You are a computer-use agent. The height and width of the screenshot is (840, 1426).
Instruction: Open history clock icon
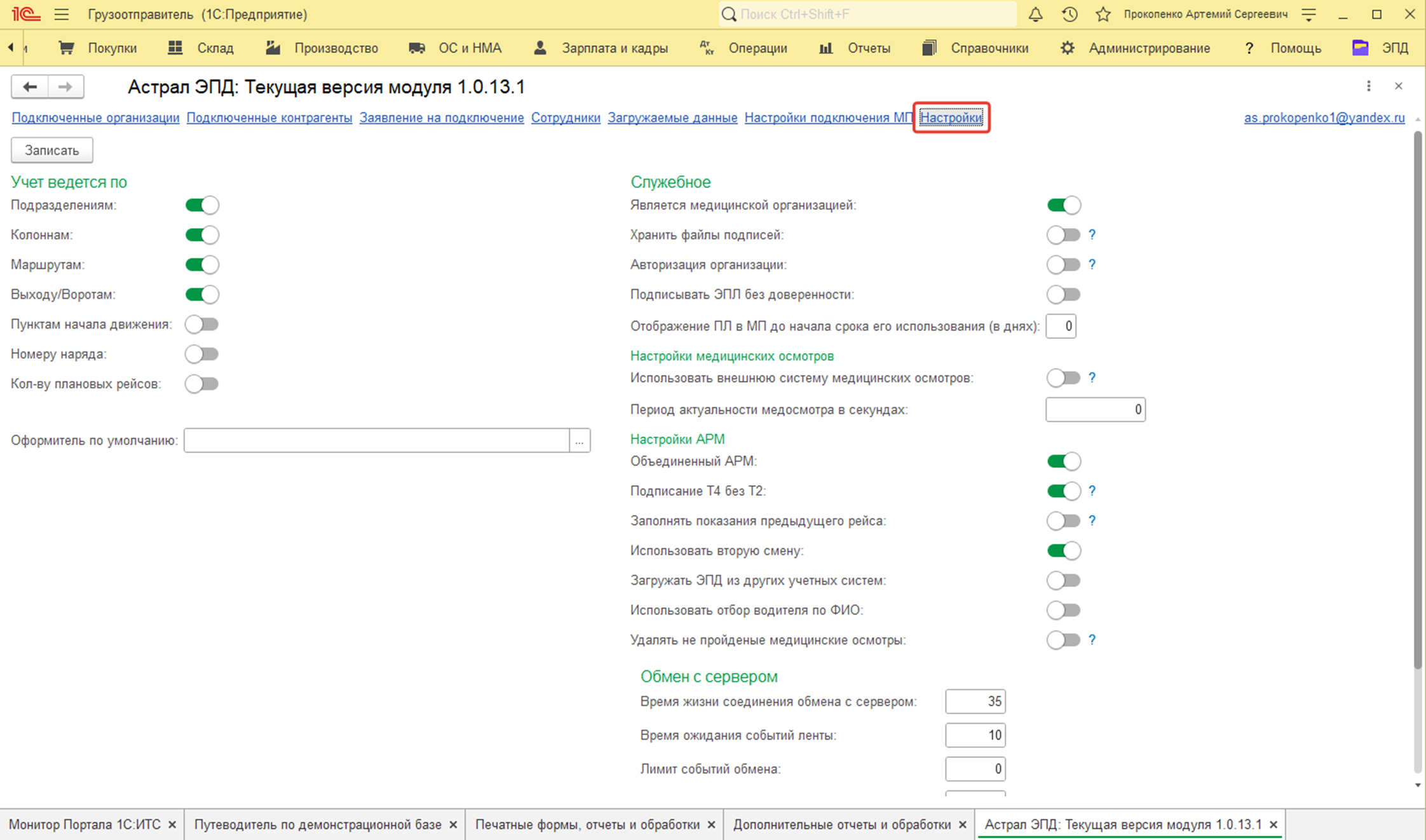point(1069,14)
